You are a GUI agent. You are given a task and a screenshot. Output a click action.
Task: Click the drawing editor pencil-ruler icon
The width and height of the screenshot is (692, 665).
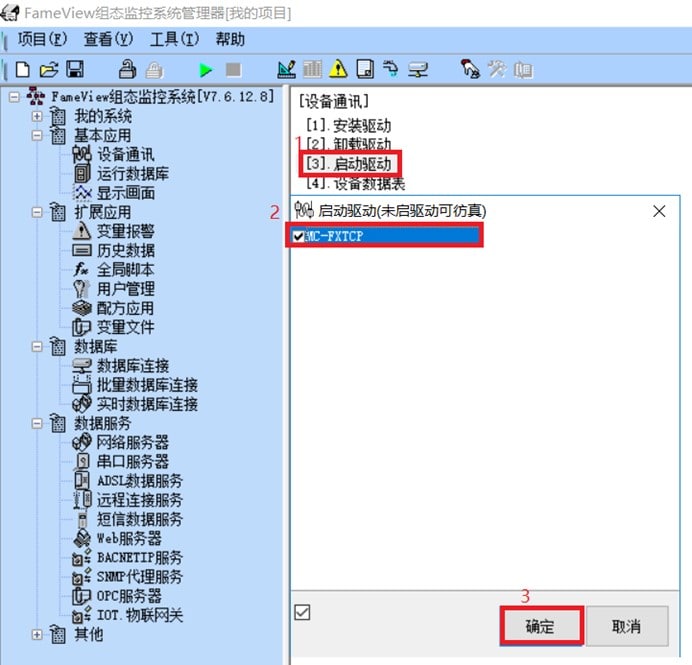click(x=286, y=69)
